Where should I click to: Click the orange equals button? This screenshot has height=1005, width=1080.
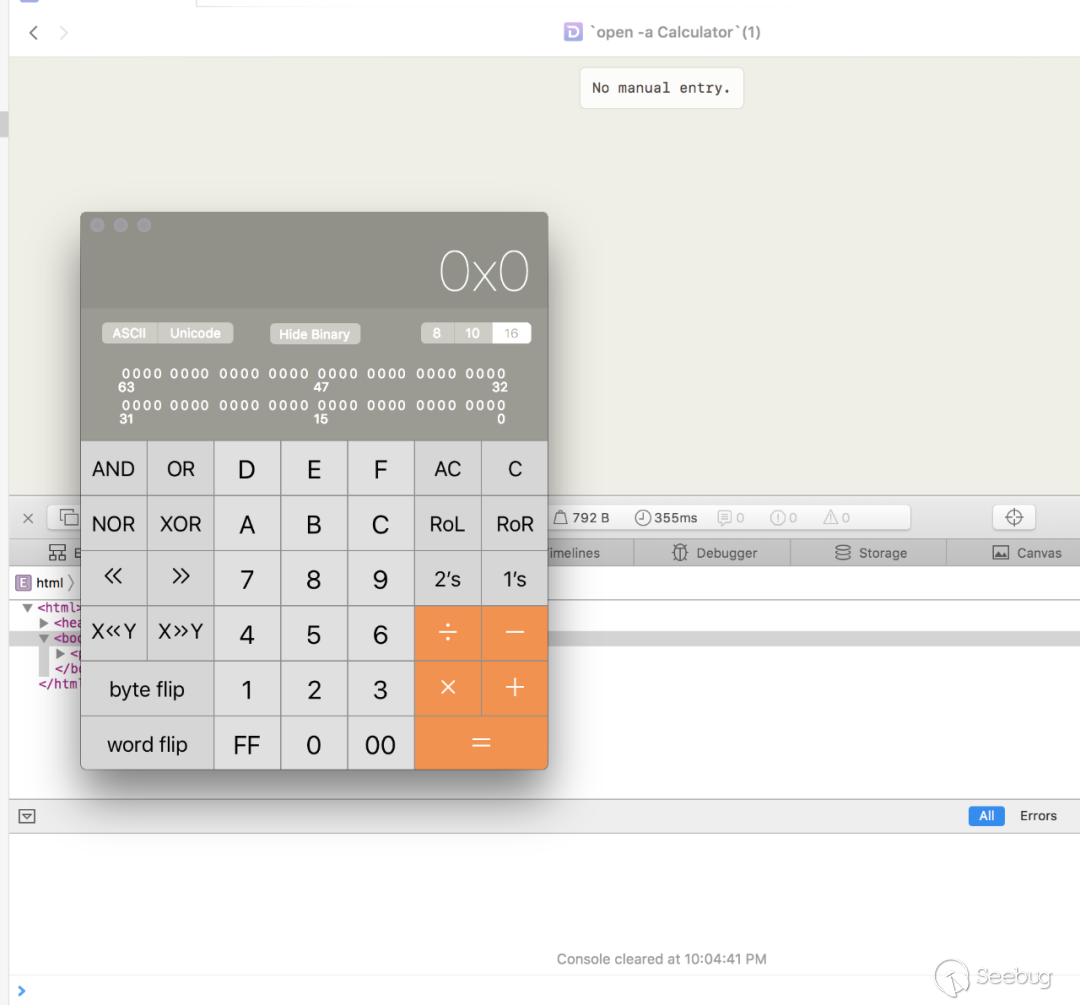click(481, 743)
